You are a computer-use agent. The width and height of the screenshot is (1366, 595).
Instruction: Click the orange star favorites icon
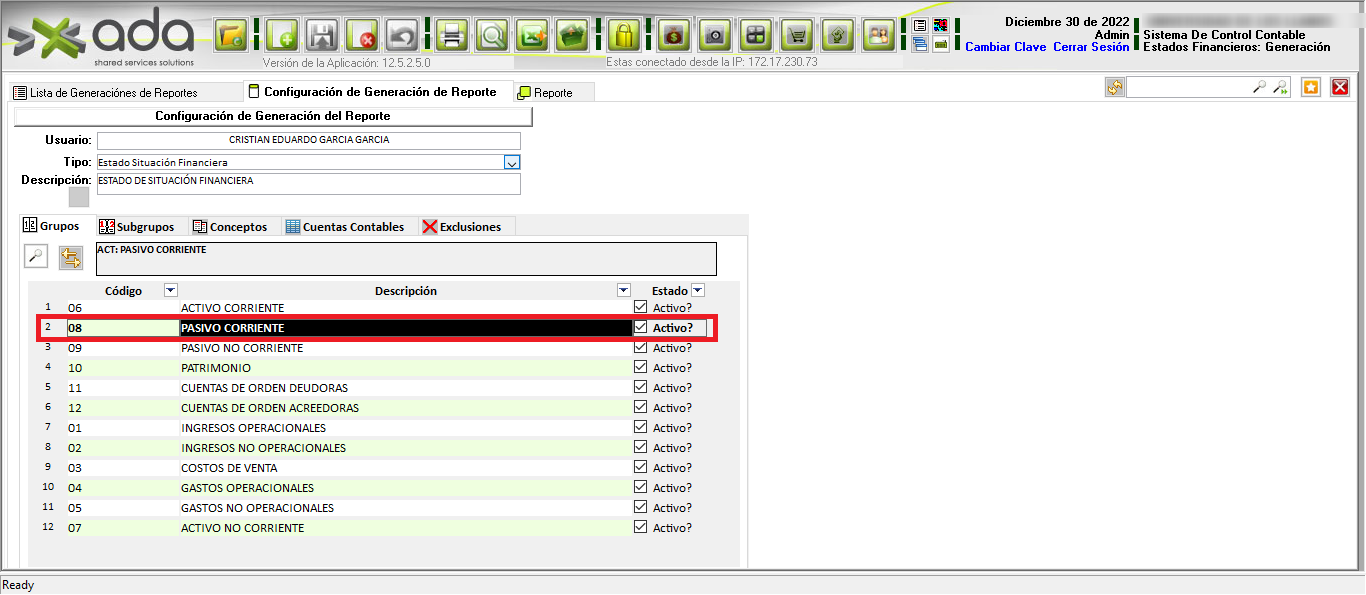pos(1311,88)
